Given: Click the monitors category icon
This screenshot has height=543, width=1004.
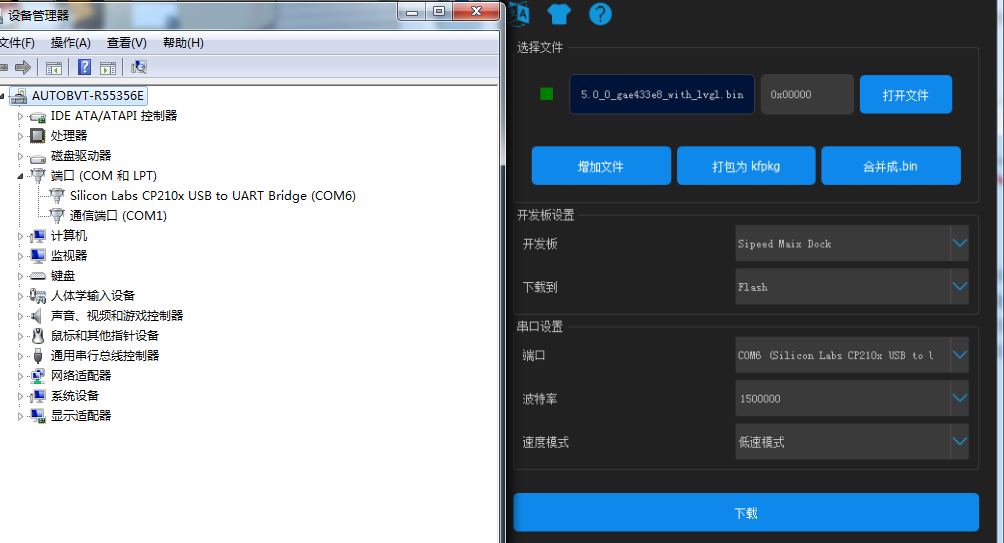Looking at the screenshot, I should click(38, 255).
